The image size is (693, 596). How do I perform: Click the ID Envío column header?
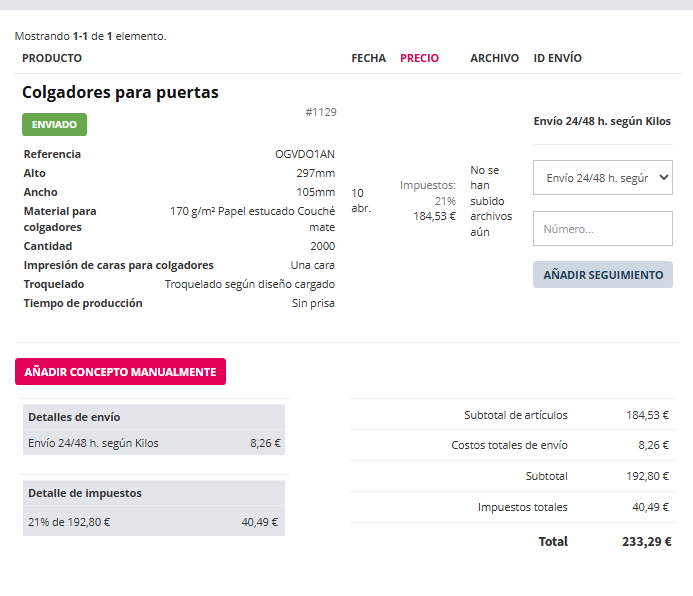coord(558,58)
